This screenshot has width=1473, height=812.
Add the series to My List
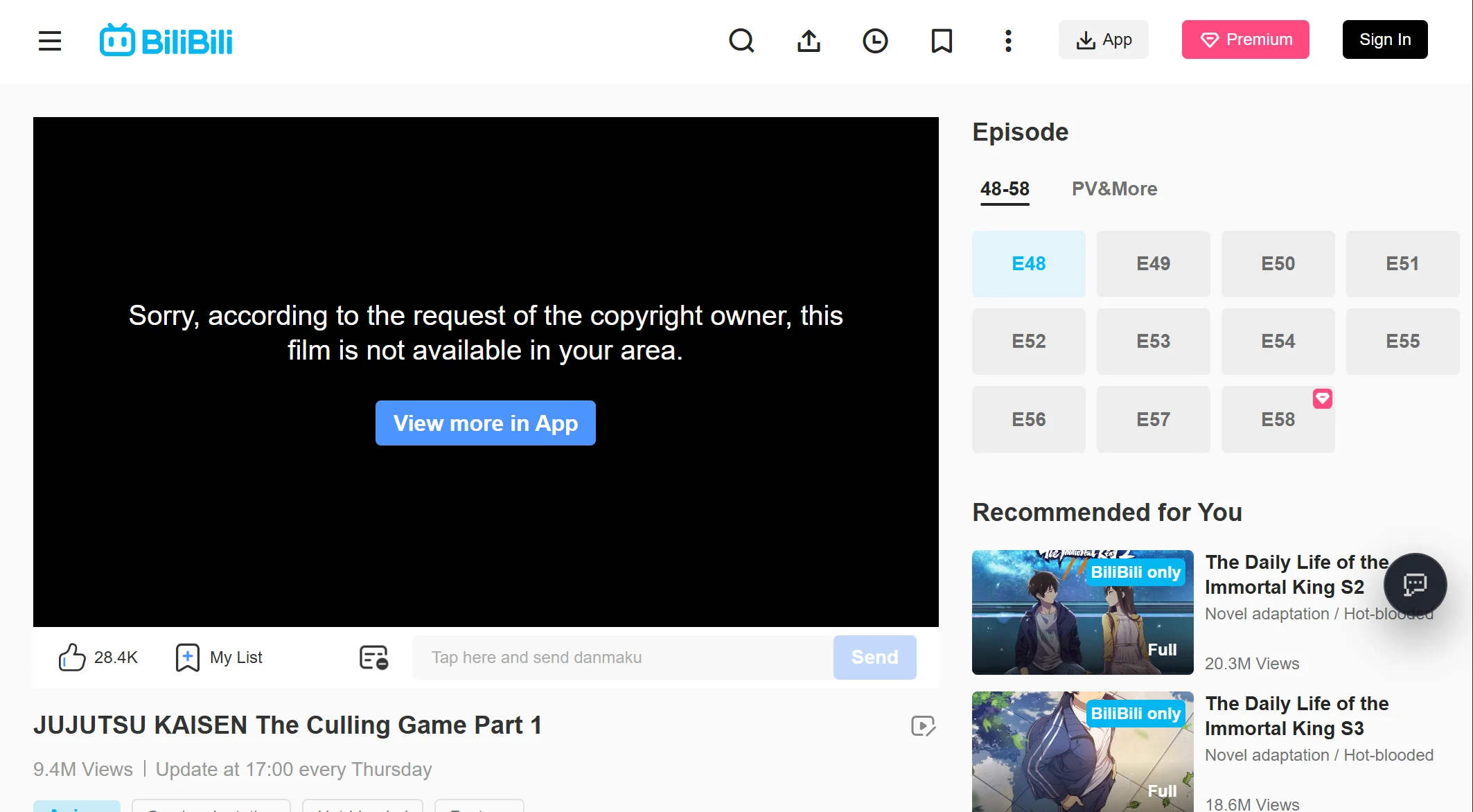(219, 657)
